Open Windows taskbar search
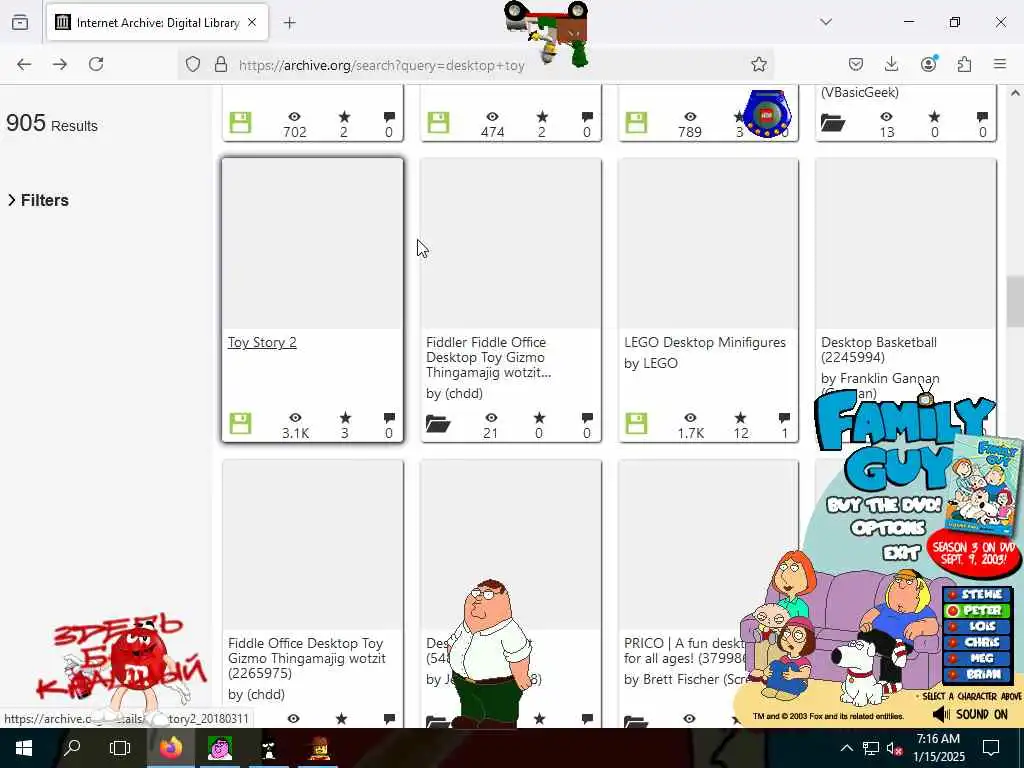Image resolution: width=1024 pixels, height=768 pixels. coord(72,748)
